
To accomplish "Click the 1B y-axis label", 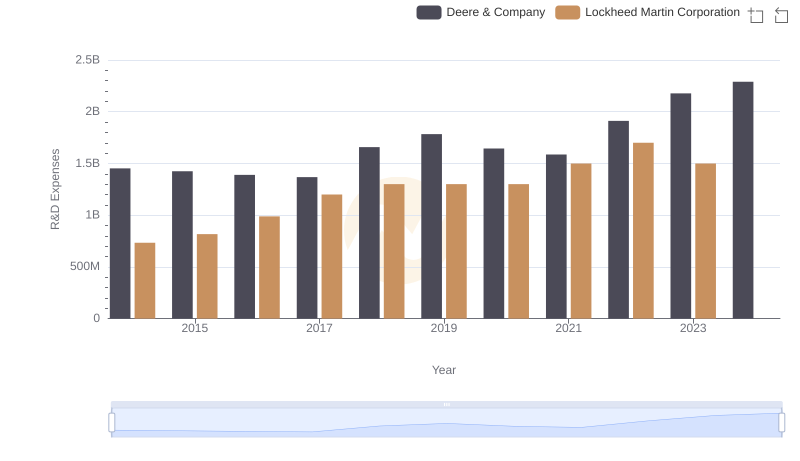I will [x=92, y=215].
